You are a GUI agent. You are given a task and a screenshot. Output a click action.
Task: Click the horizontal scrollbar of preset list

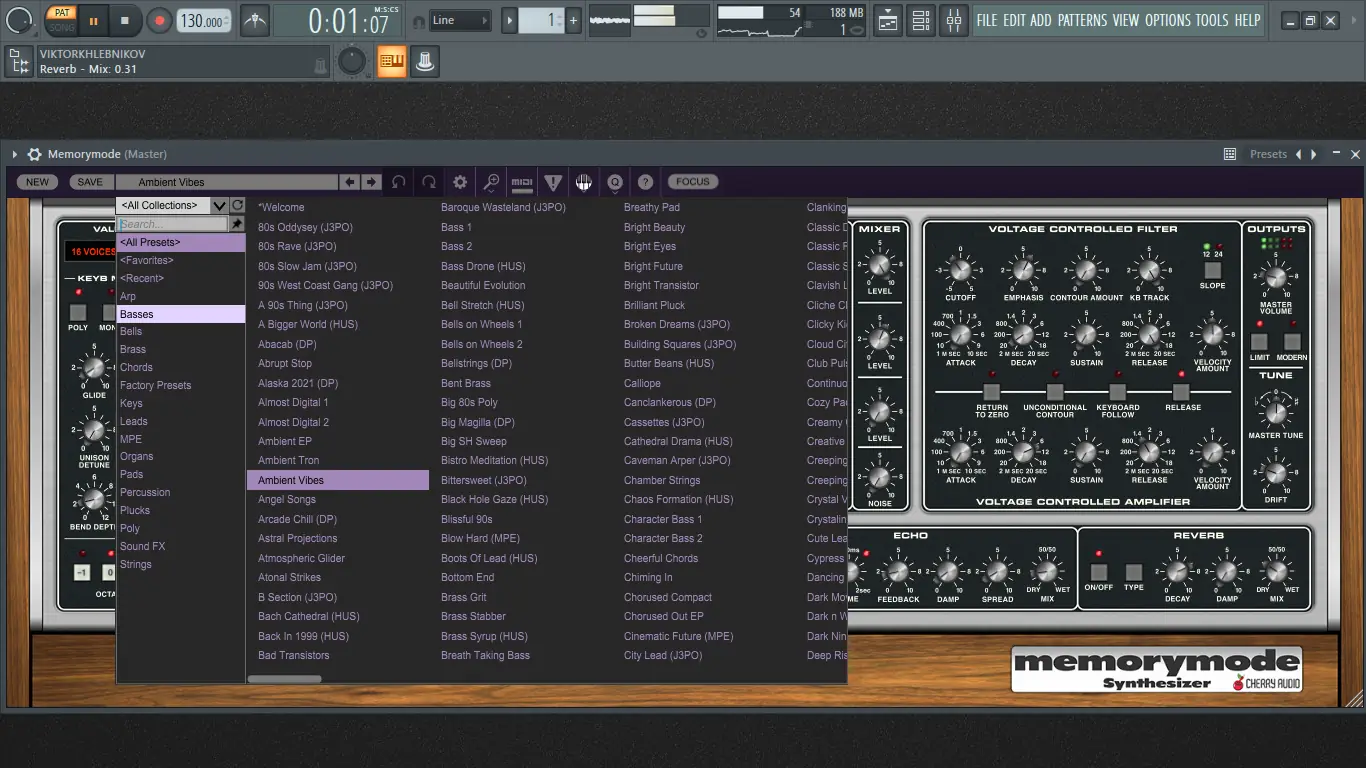tap(285, 679)
